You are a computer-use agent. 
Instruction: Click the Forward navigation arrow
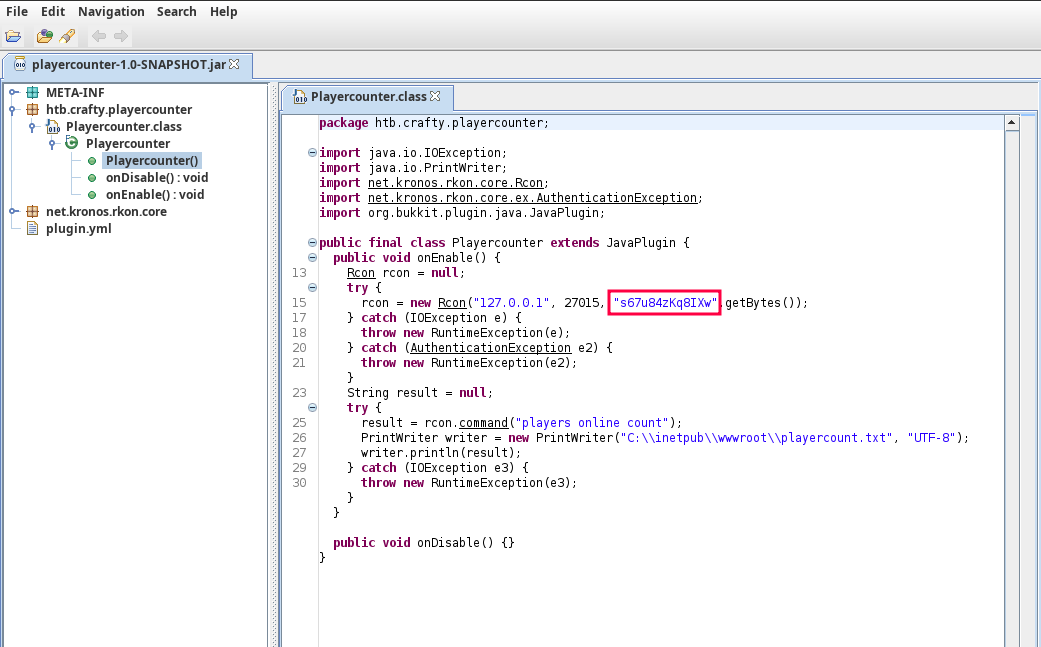click(121, 36)
